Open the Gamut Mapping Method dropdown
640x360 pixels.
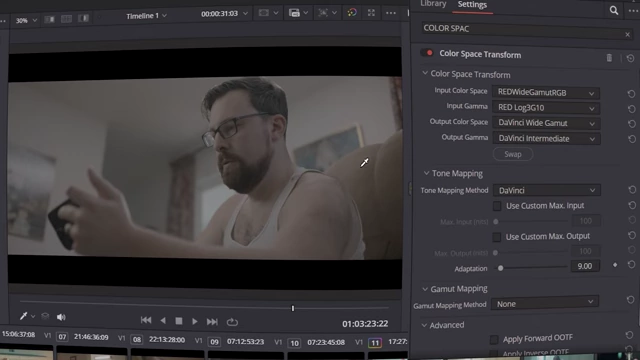pyautogui.click(x=545, y=304)
